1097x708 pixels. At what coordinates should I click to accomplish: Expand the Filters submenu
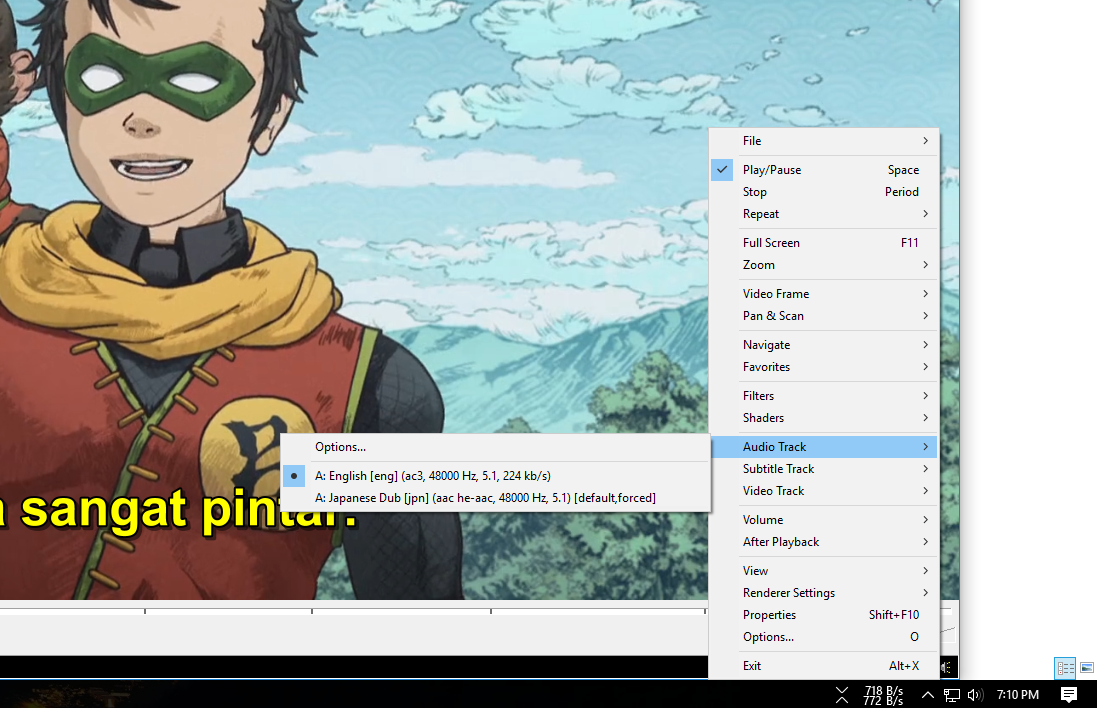[824, 396]
